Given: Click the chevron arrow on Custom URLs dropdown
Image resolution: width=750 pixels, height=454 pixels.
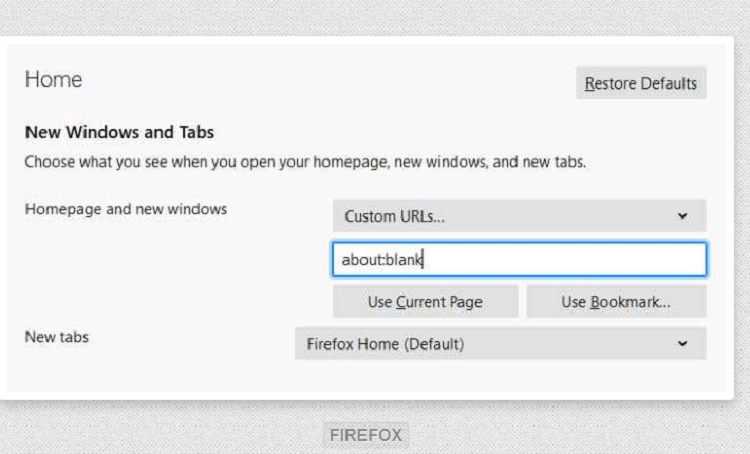Looking at the screenshot, I should click(x=683, y=216).
